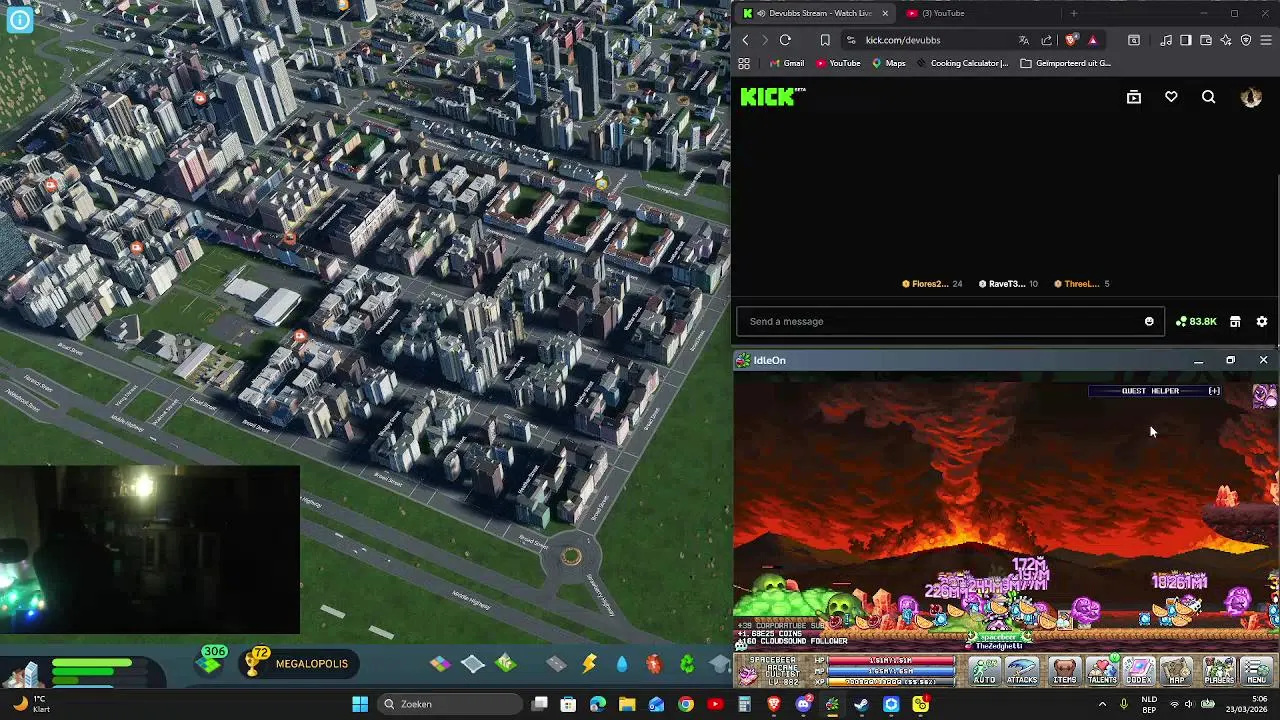
Task: Open Kick user profile avatar
Action: pos(1251,97)
